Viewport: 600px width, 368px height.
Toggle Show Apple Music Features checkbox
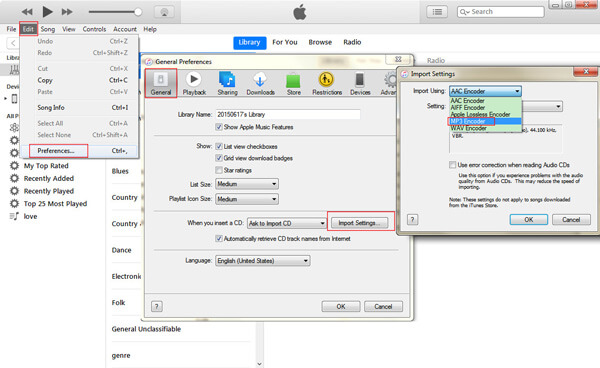coord(219,127)
